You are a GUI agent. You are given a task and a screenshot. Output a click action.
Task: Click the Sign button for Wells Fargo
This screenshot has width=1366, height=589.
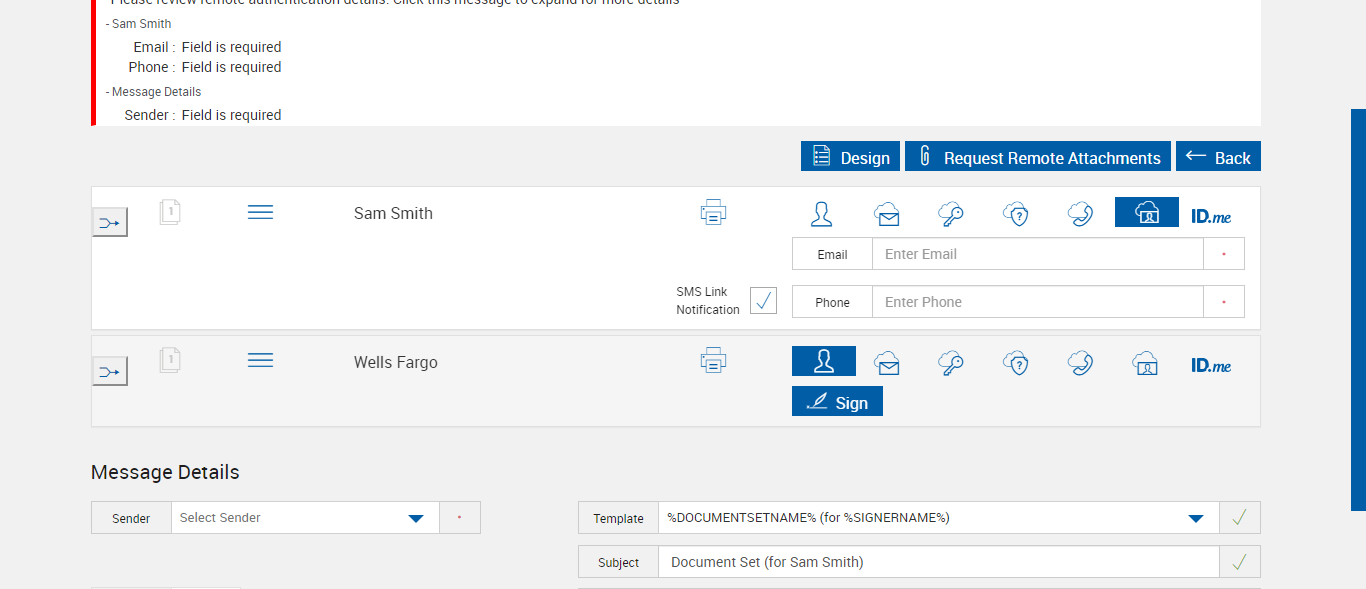point(837,402)
